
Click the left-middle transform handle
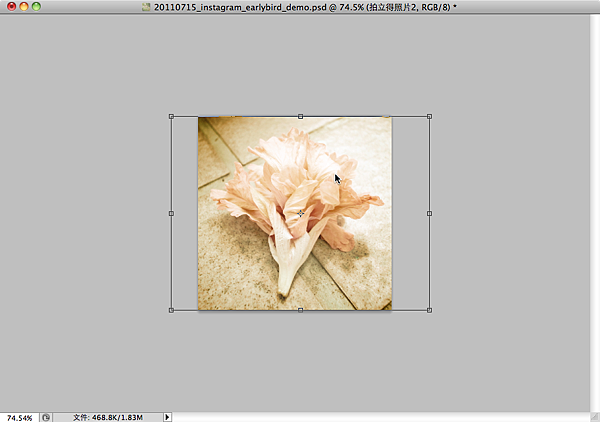171,213
